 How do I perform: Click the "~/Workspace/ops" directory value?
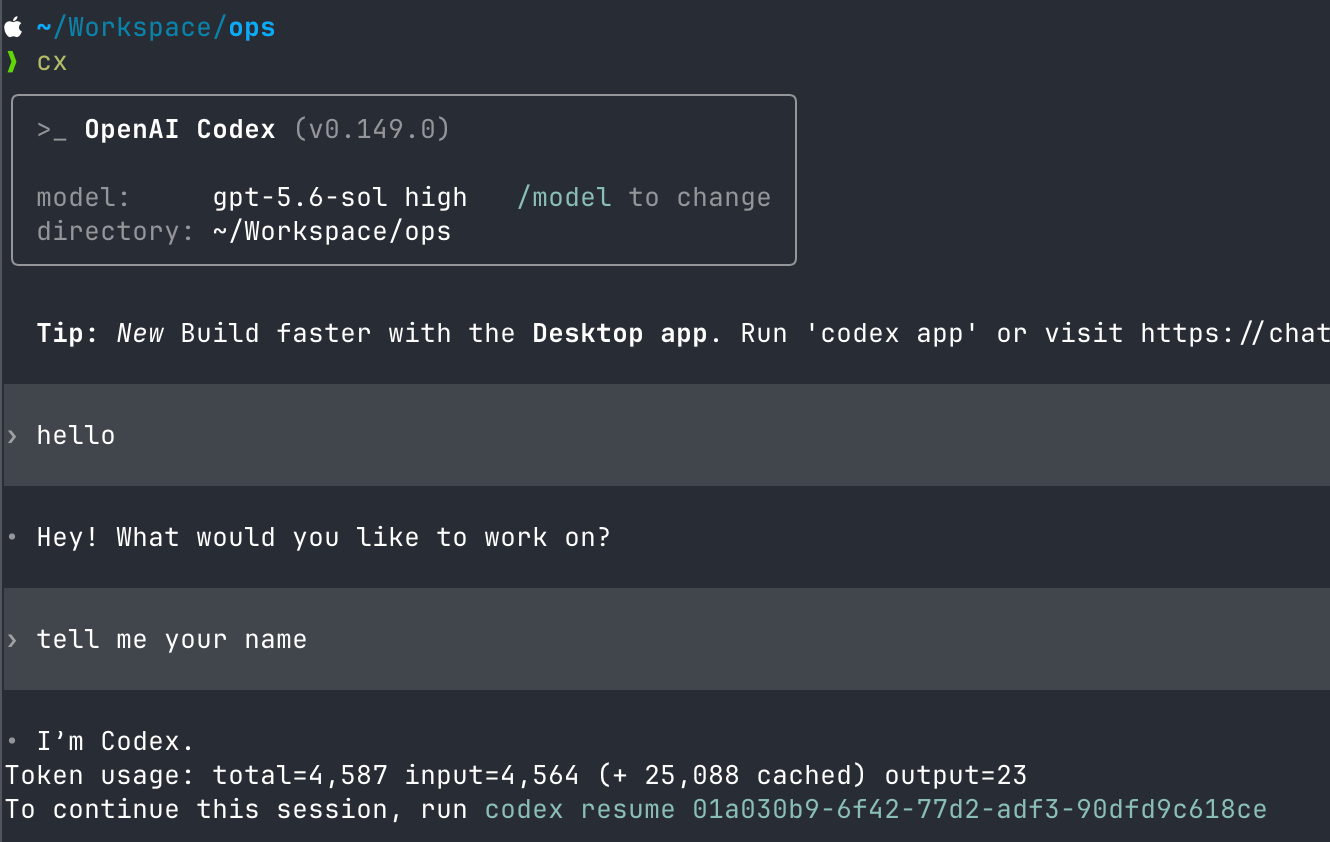332,232
